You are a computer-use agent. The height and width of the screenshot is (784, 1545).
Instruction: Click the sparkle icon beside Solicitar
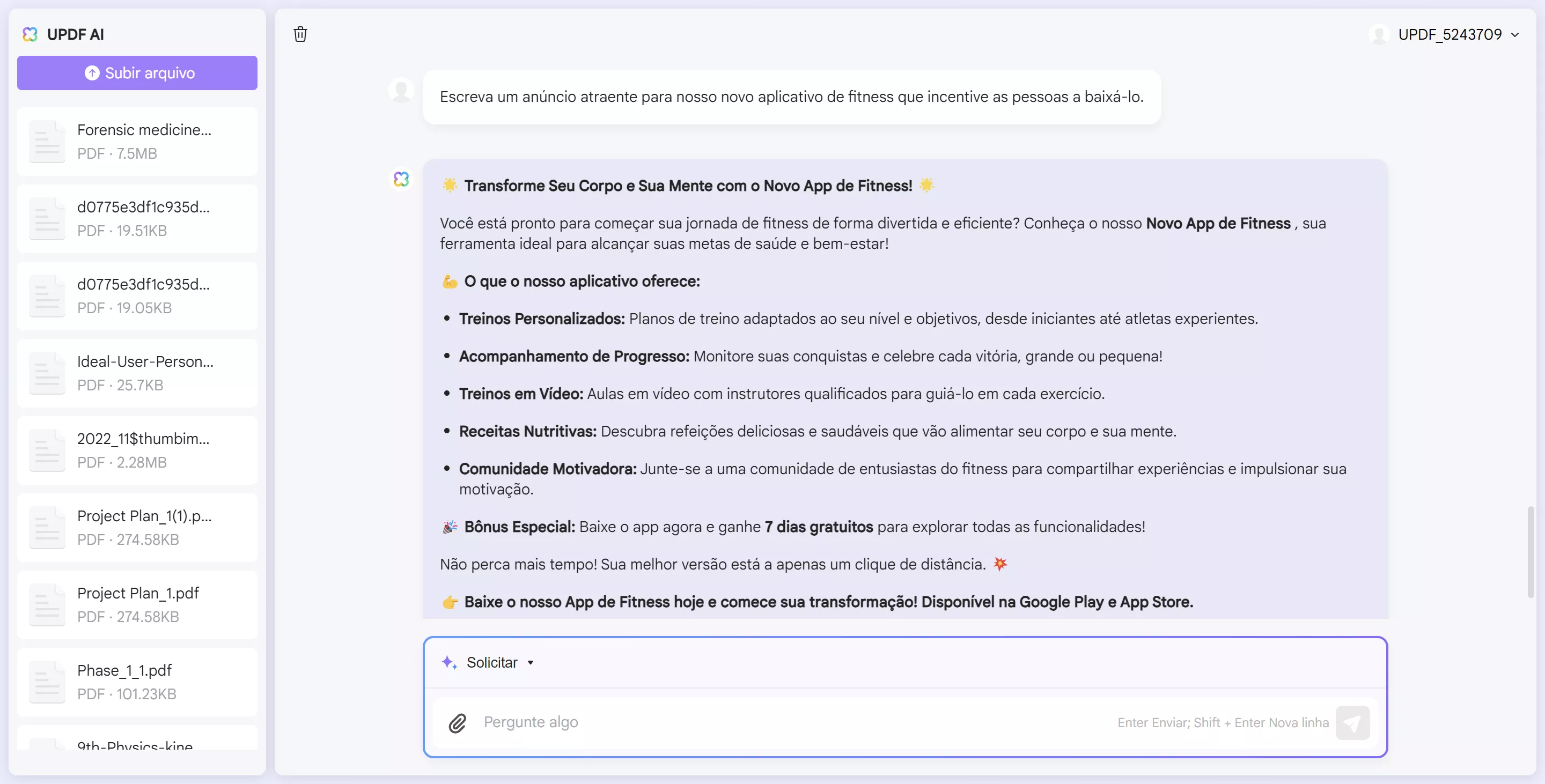[x=449, y=662]
